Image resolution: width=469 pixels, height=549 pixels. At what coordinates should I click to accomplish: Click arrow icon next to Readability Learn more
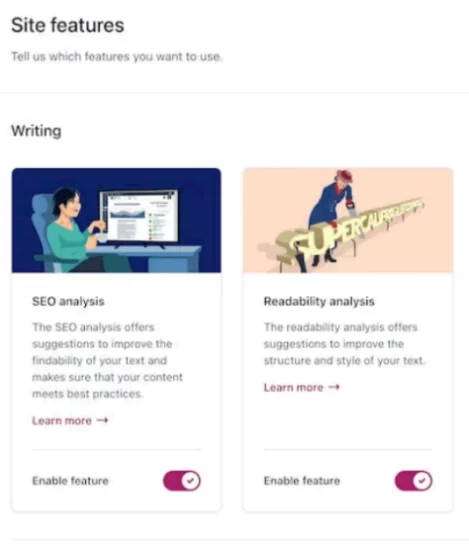[x=334, y=387]
